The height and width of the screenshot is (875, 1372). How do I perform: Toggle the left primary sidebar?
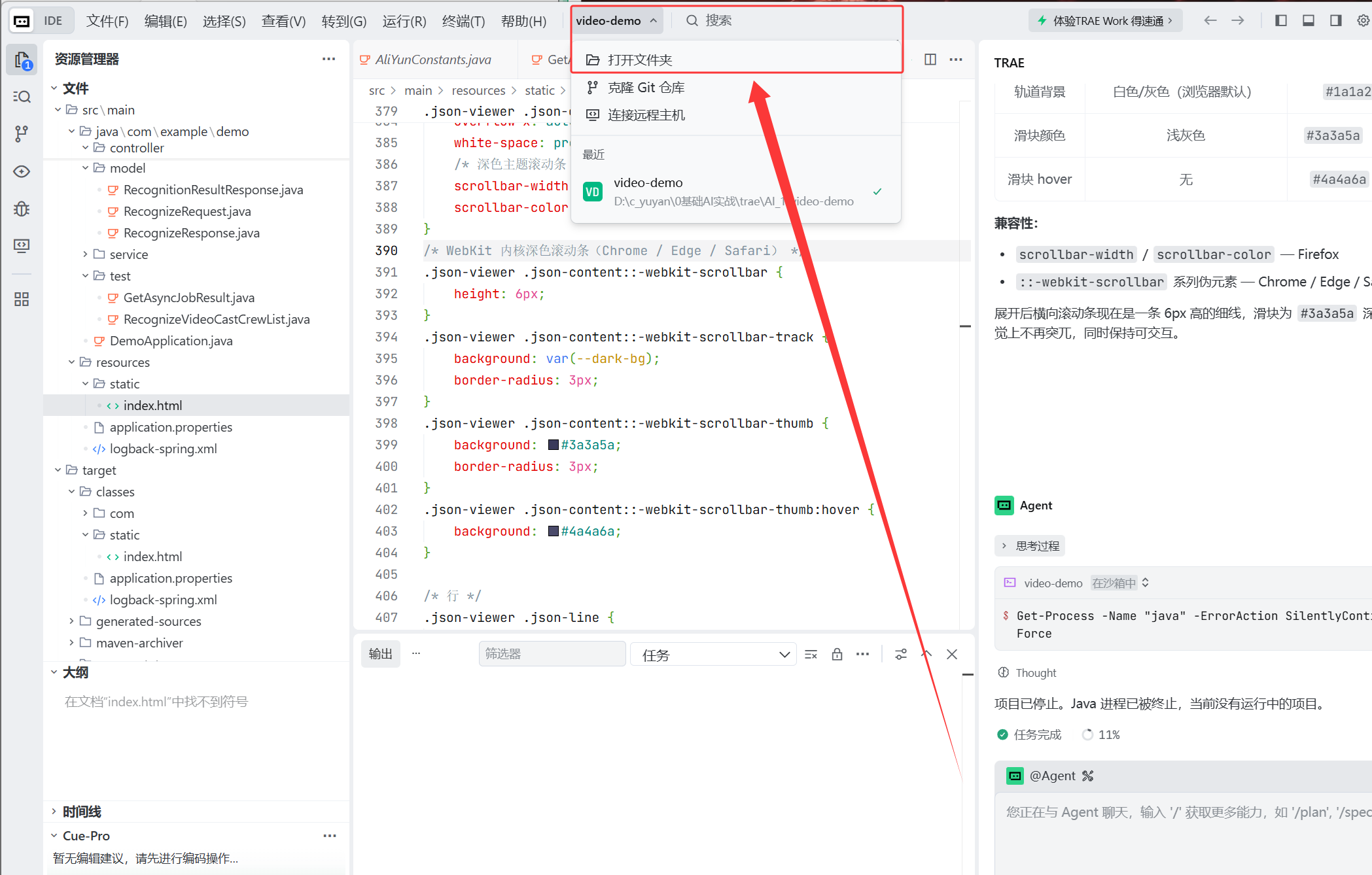point(1281,21)
